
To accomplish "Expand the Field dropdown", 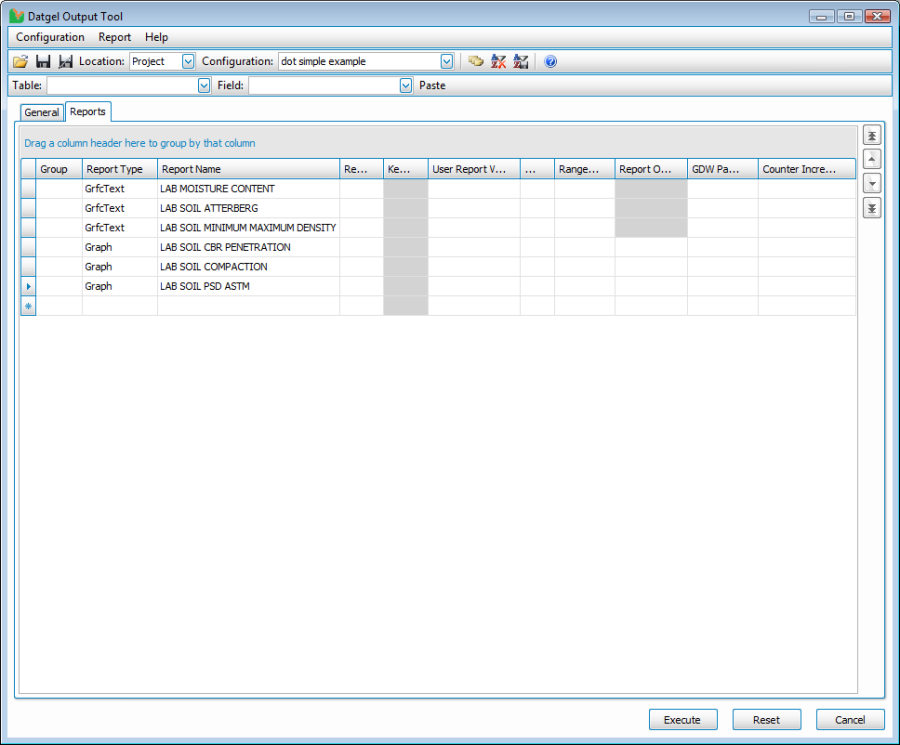I will (405, 86).
